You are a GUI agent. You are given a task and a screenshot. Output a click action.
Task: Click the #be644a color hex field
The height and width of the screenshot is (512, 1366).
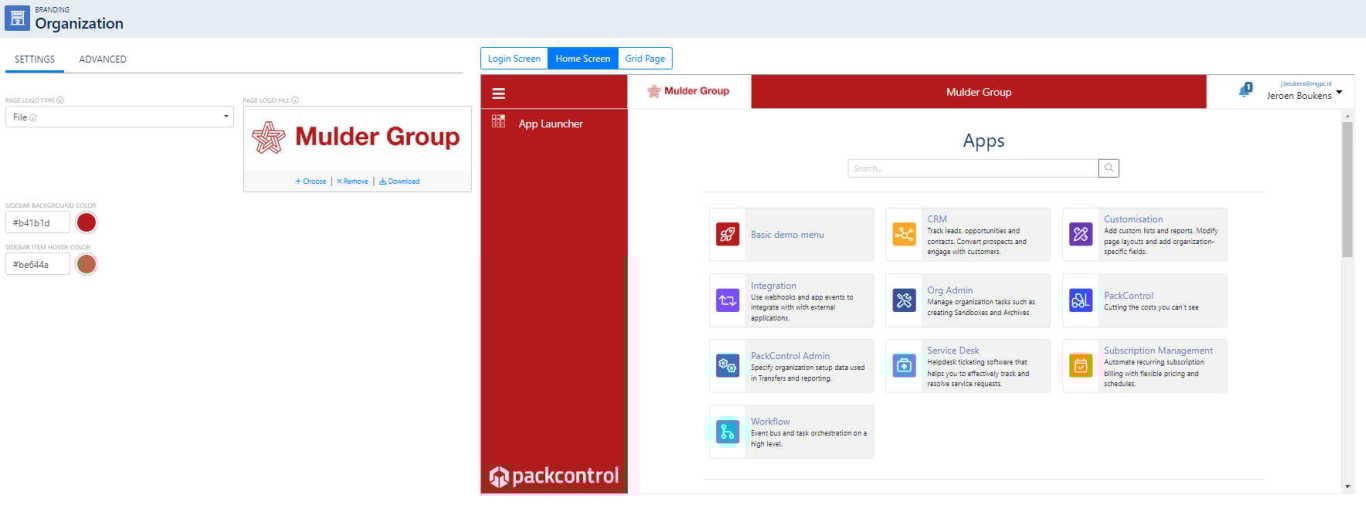click(x=38, y=264)
